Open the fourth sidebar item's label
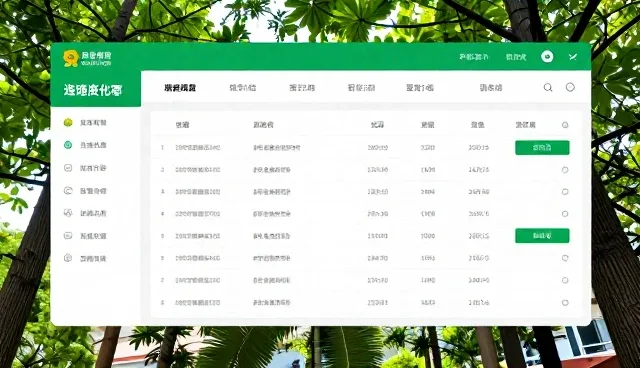The image size is (640, 368). click(93, 191)
